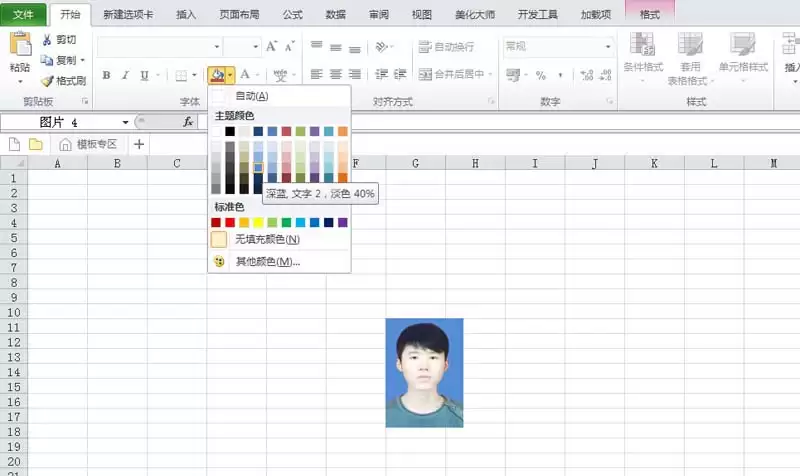Pick the yellow standard color swatch
This screenshot has height=476, width=800.
coord(258,222)
